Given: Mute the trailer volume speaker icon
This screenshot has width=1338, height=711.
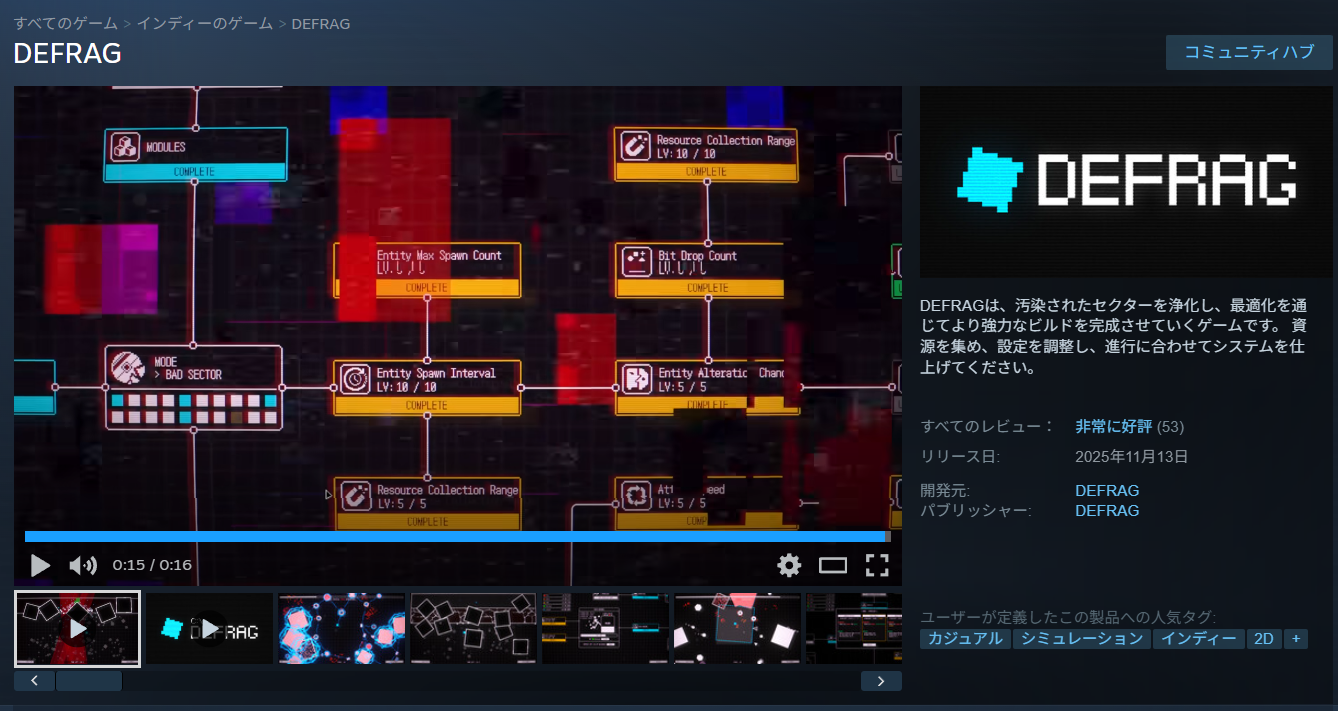Looking at the screenshot, I should coord(82,565).
